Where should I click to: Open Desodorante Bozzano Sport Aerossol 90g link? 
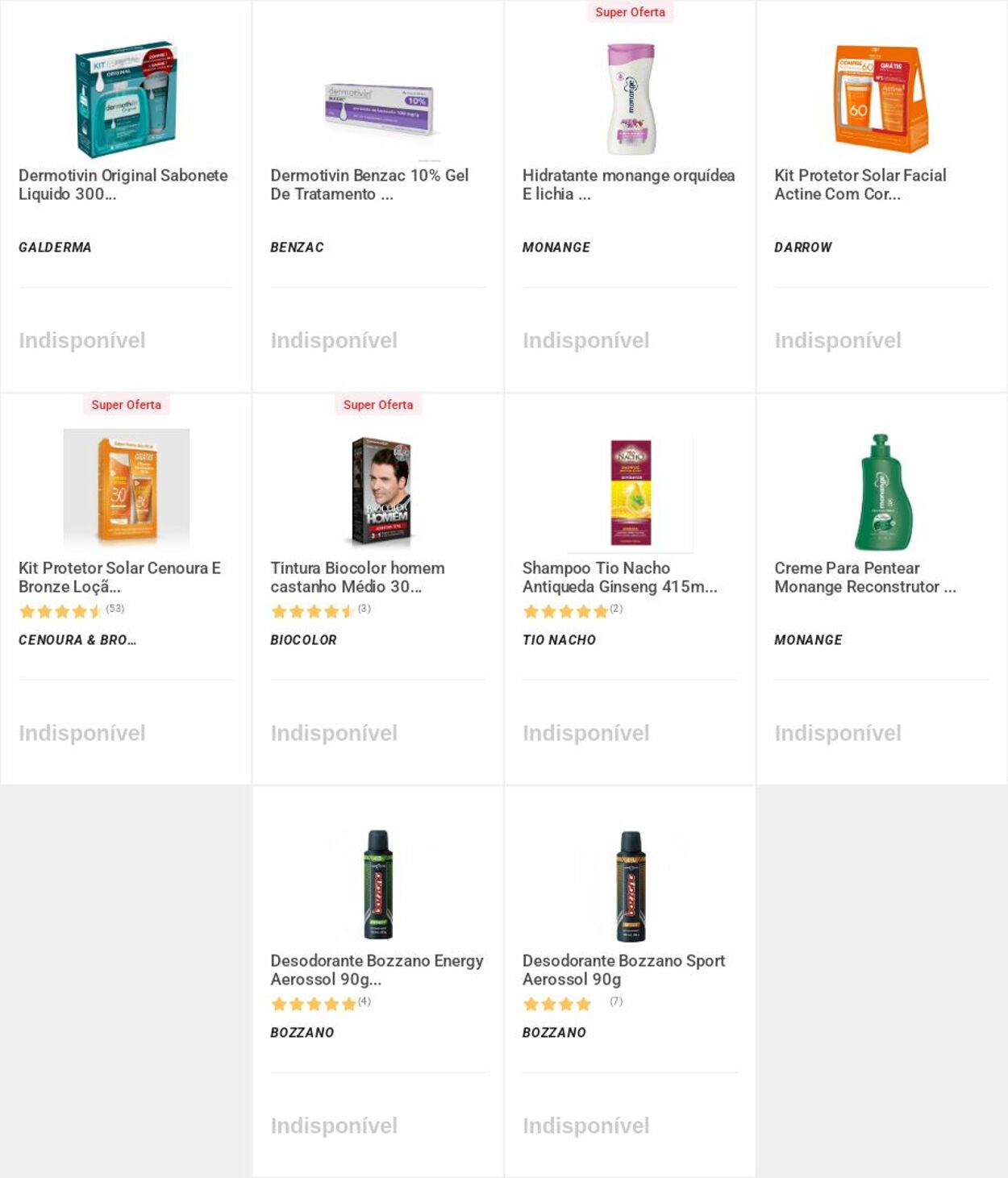click(x=623, y=970)
